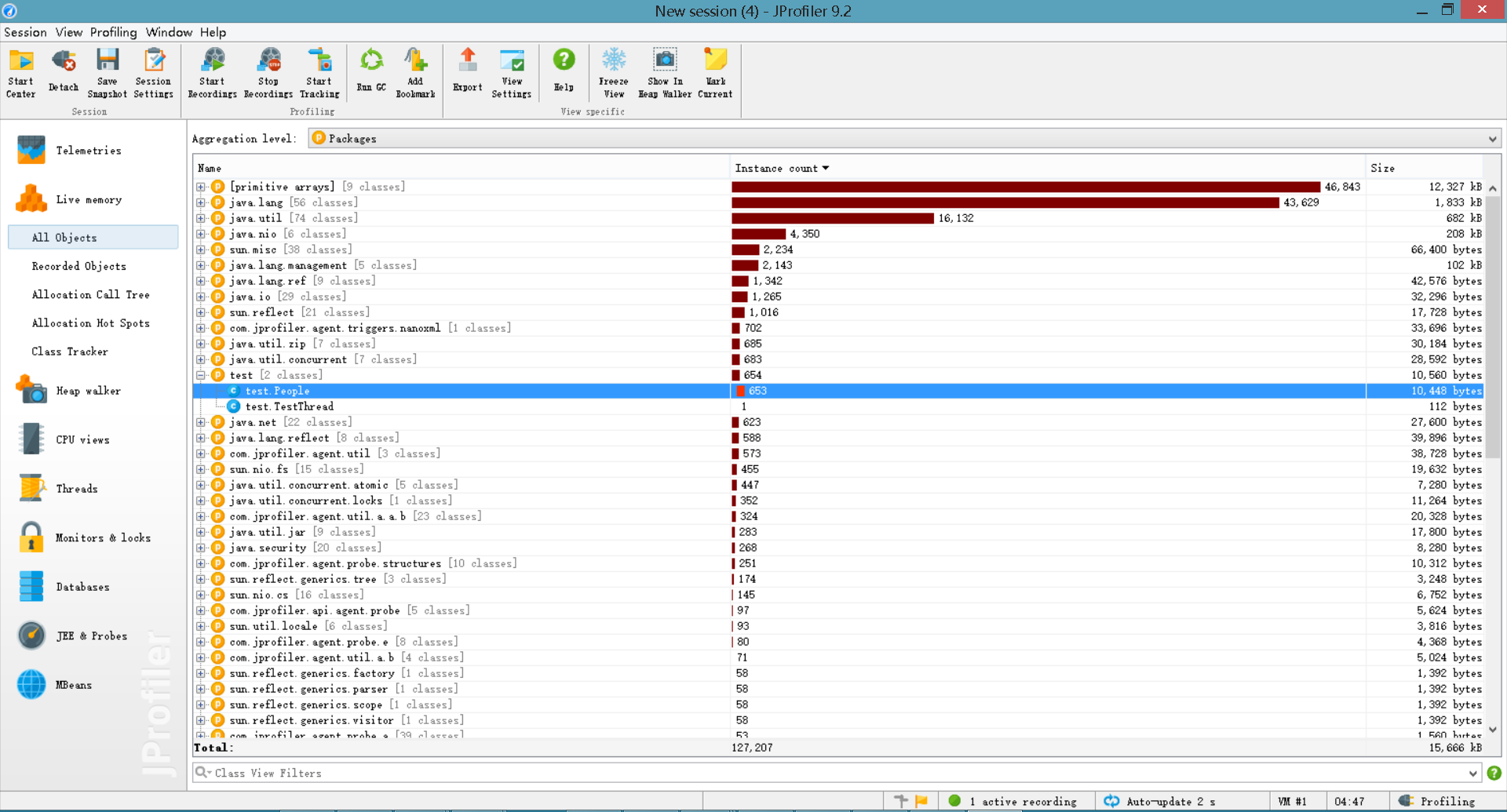Stop recordings from the toolbar
The width and height of the screenshot is (1507, 812).
(268, 73)
